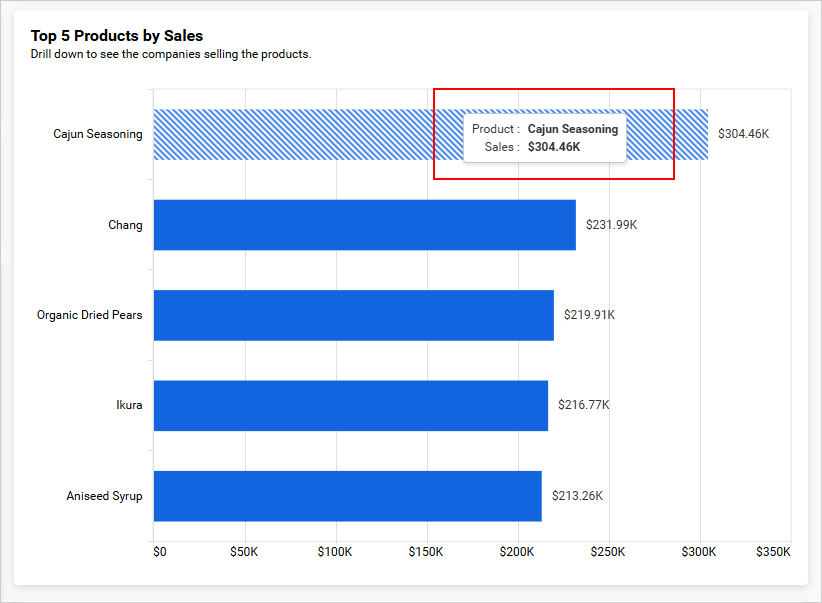Screen dimensions: 822x603
Task: Click the $304.46K data label beside the bar
Action: coord(743,134)
